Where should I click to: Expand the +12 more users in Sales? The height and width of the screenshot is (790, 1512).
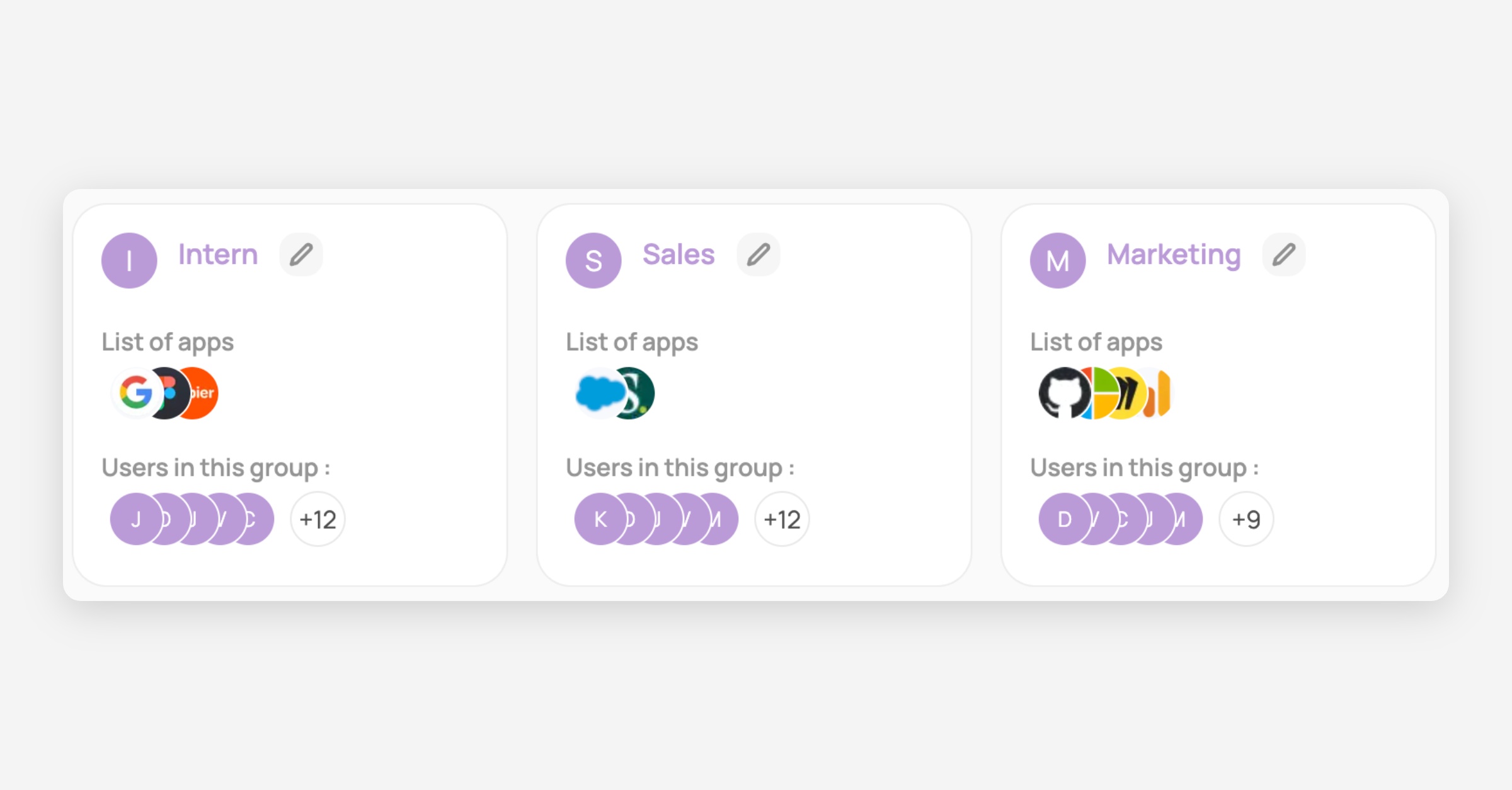point(782,519)
